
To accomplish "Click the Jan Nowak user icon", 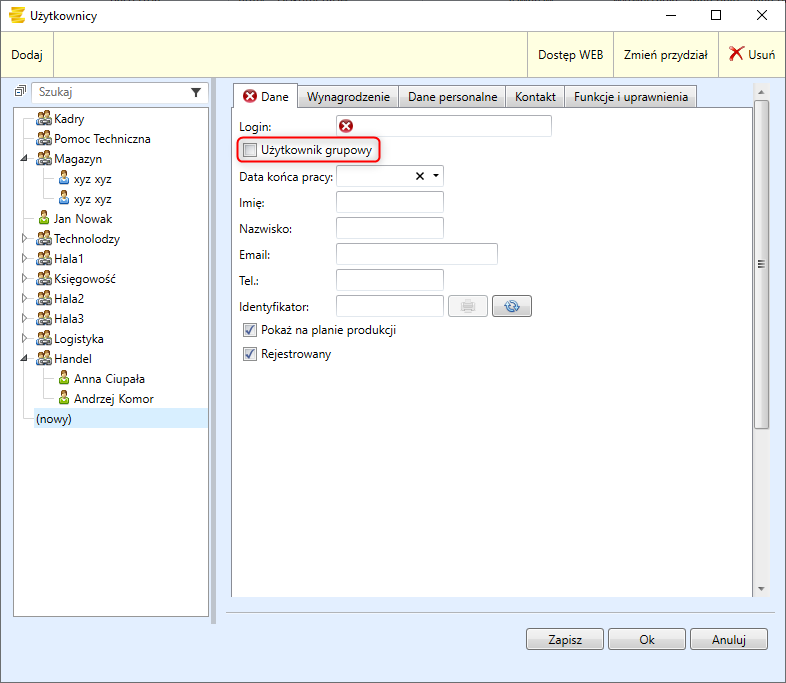I will [44, 219].
